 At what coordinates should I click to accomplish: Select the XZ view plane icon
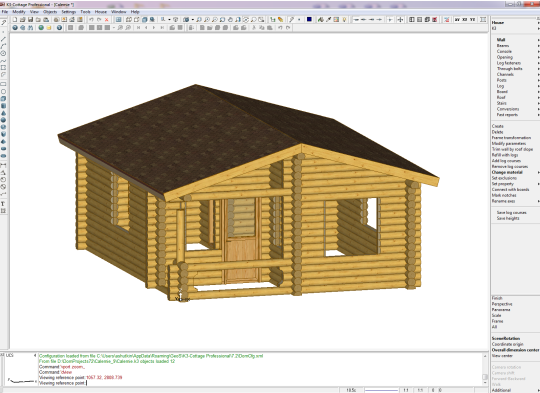click(x=465, y=20)
